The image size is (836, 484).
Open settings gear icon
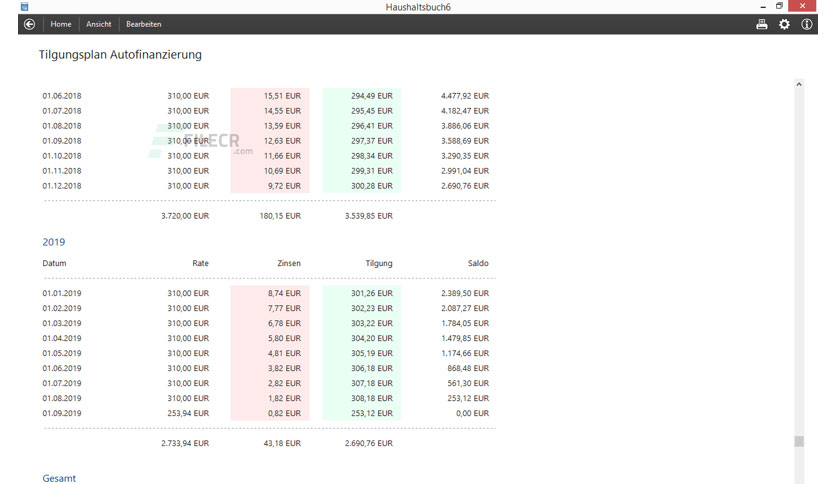pos(784,24)
